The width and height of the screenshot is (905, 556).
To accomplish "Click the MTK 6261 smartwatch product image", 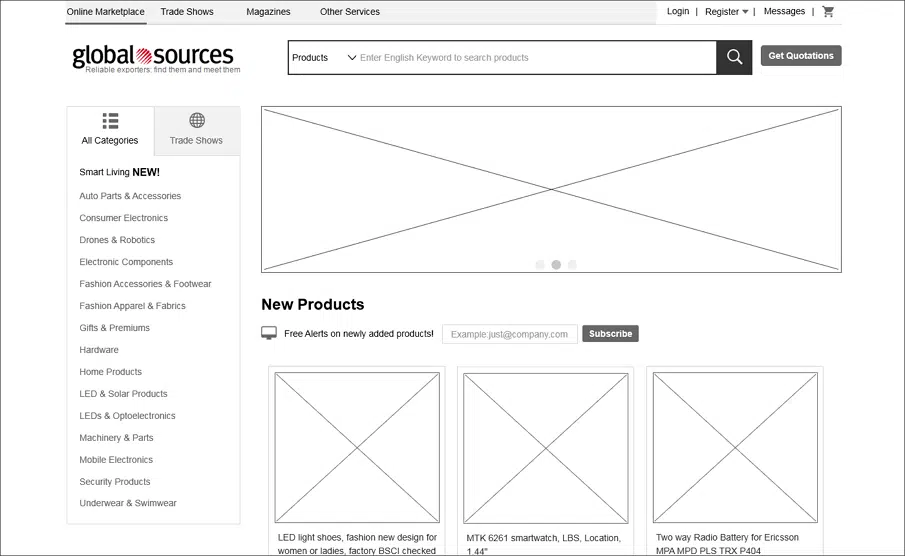I will 545,447.
